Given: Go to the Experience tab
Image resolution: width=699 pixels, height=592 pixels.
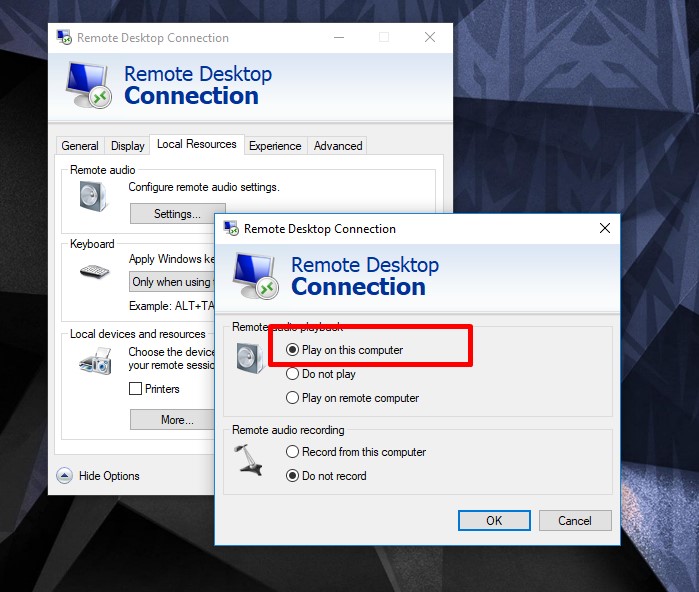Looking at the screenshot, I should [x=275, y=146].
